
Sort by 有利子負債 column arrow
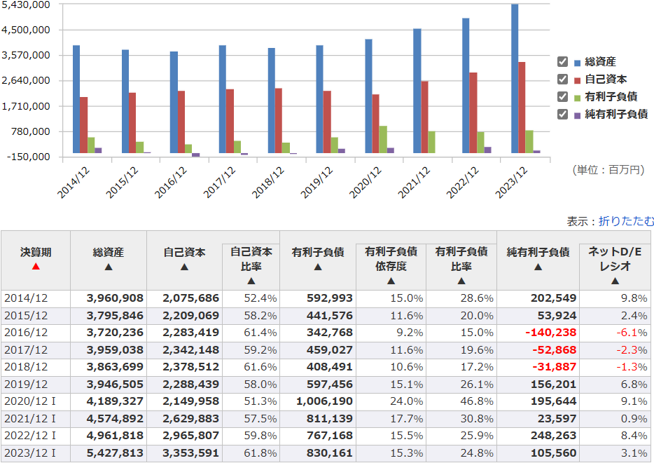(x=317, y=267)
